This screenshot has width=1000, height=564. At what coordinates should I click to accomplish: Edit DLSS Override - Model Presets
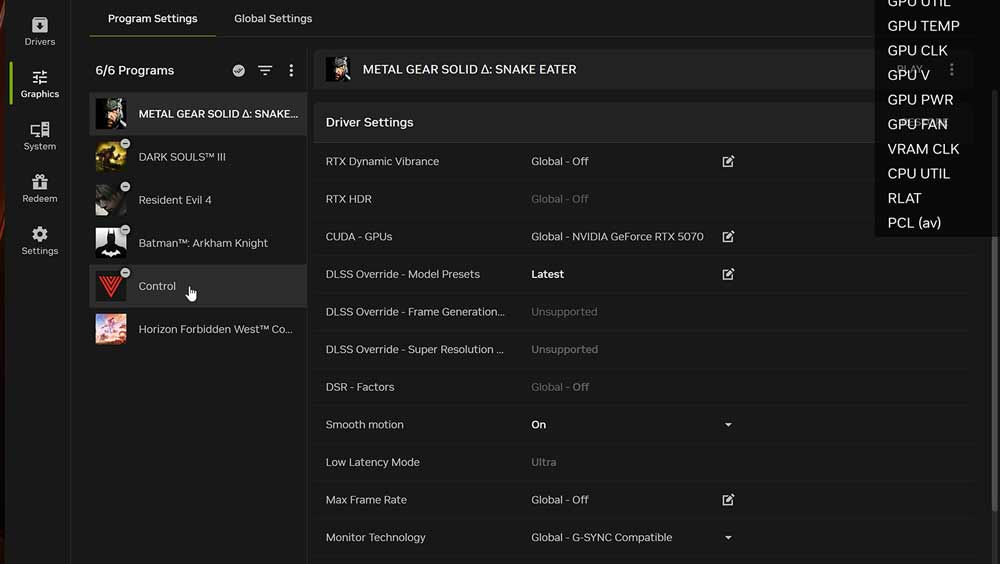(x=728, y=274)
